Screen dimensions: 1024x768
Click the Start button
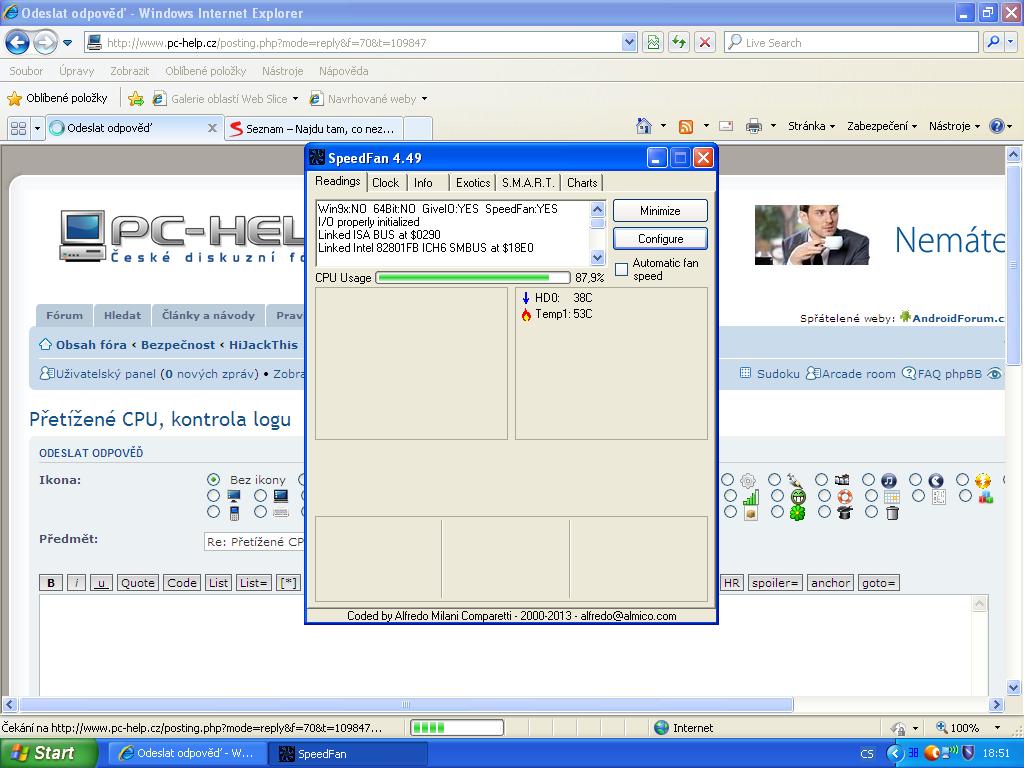48,754
